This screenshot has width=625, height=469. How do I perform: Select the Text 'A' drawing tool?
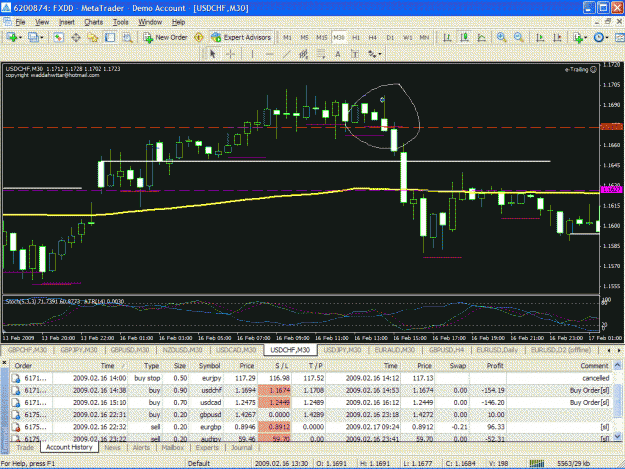tap(338, 54)
